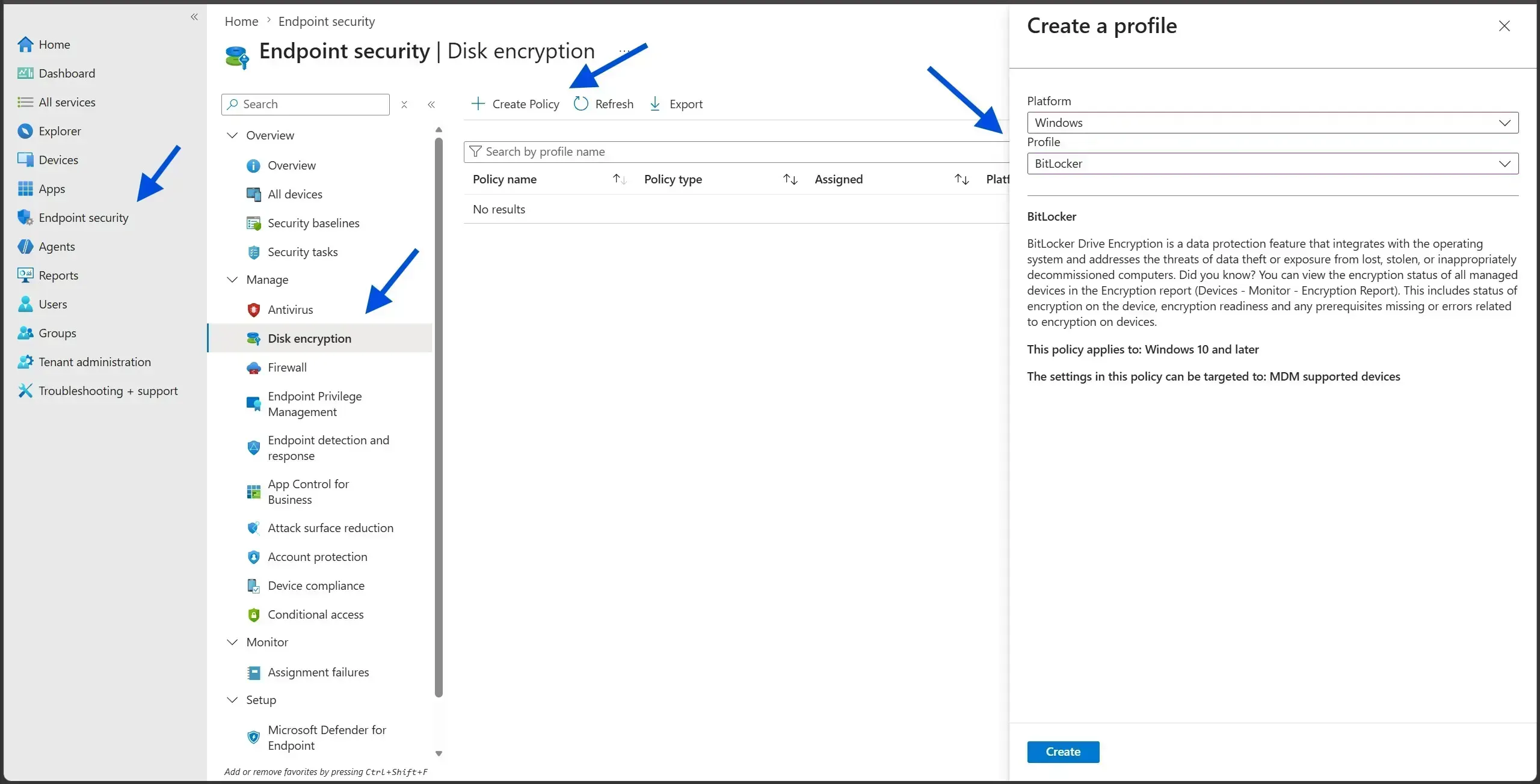Open the Agents icon in sidebar
This screenshot has width=1540, height=784.
point(25,247)
